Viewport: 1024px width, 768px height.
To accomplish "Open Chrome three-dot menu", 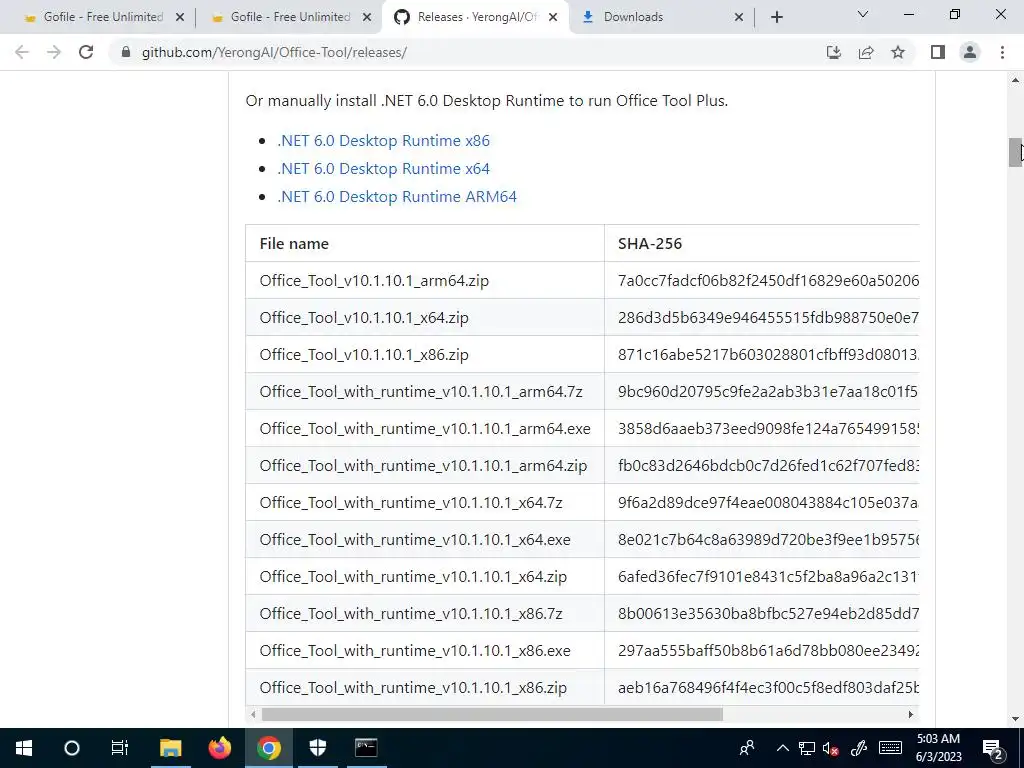I will [1002, 52].
